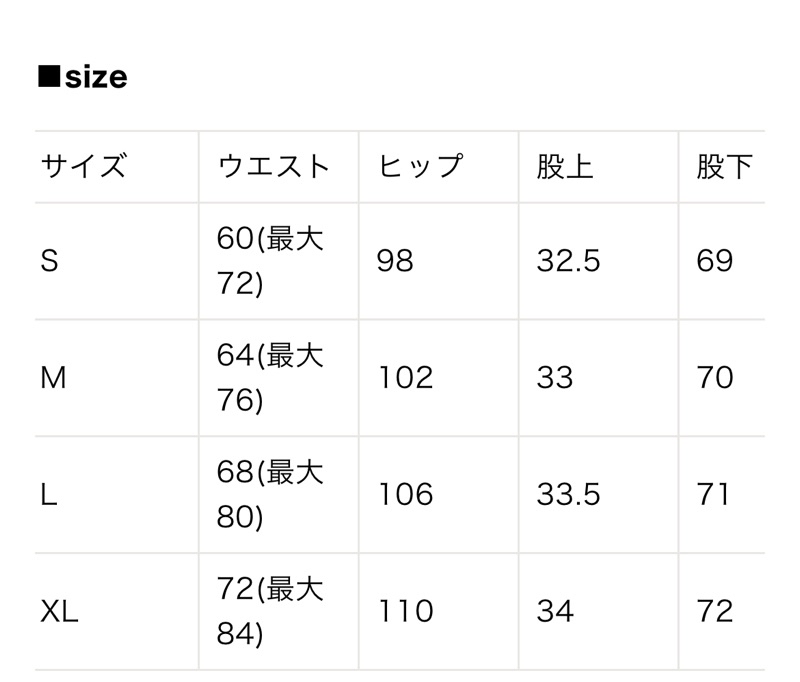800x682 pixels.
Task: Select the XL size row label
Action: point(59,611)
